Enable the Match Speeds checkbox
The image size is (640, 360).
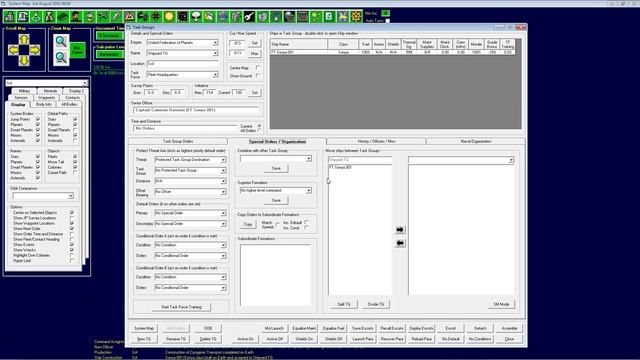point(278,224)
